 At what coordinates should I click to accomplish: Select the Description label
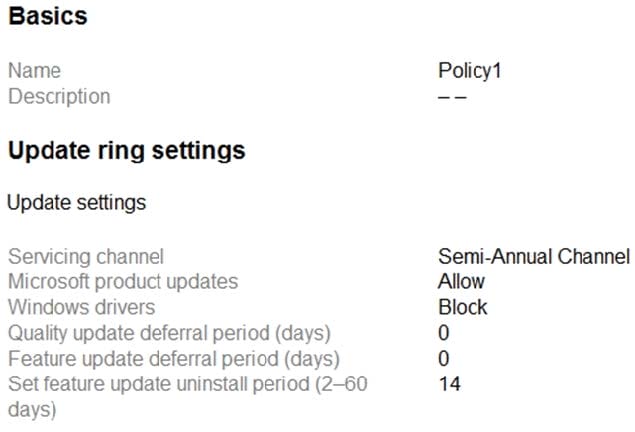(x=59, y=97)
